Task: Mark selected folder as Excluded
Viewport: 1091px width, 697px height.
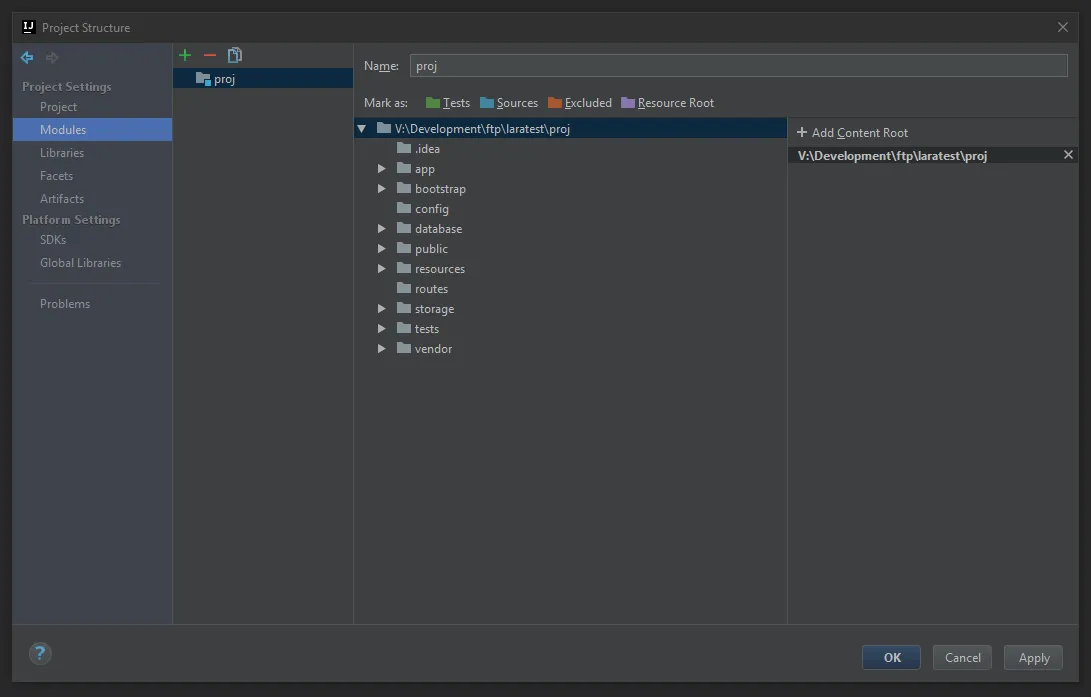Action: [579, 103]
